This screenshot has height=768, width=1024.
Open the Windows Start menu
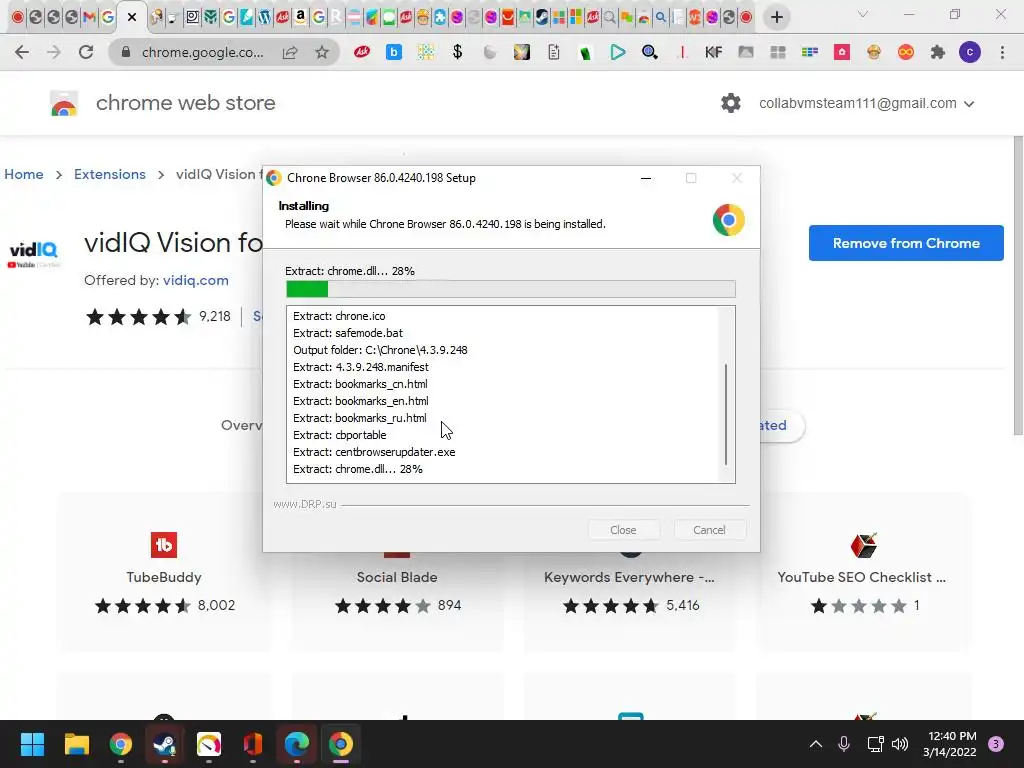(x=32, y=744)
